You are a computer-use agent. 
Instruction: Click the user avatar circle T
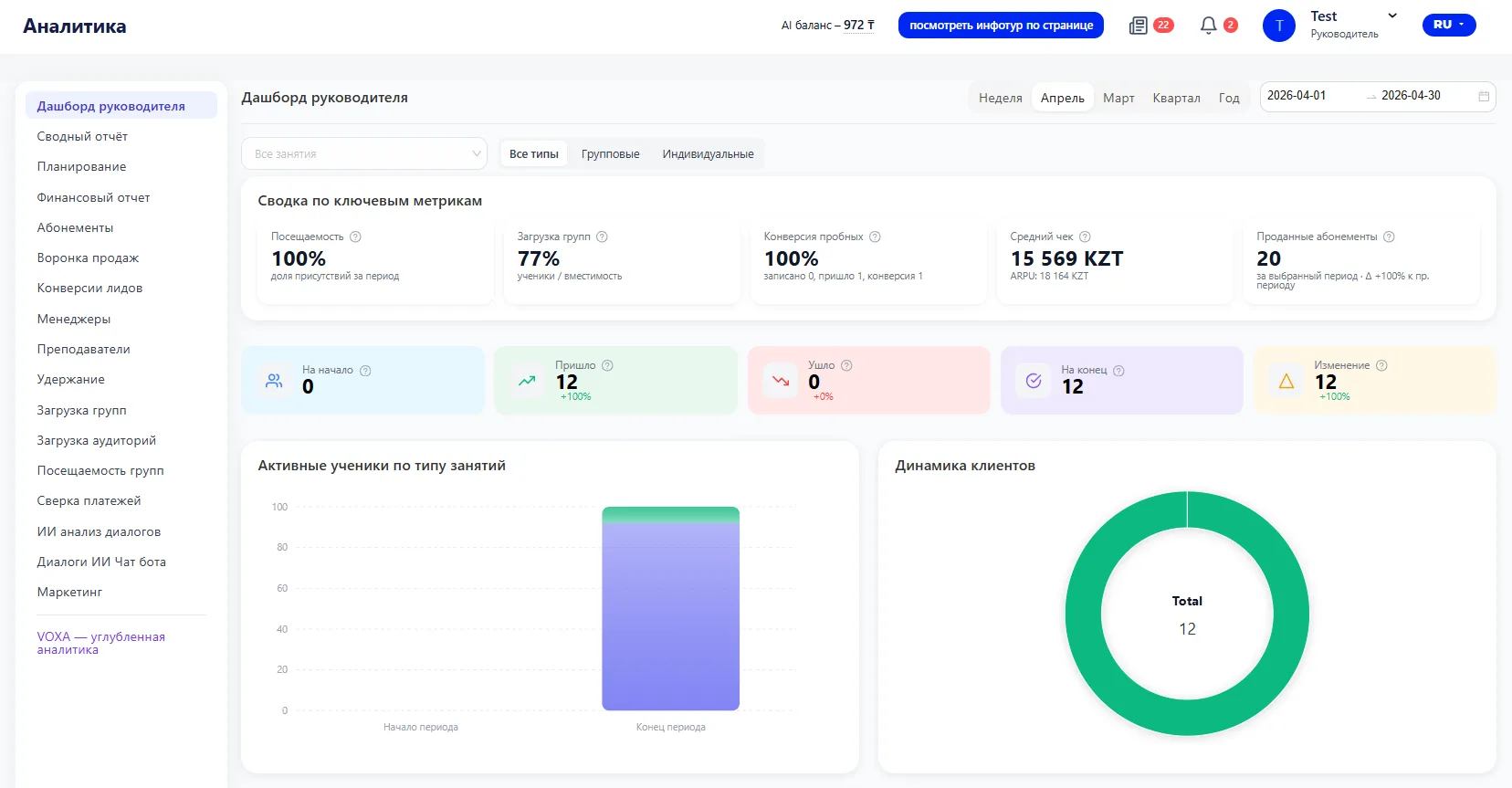point(1278,26)
